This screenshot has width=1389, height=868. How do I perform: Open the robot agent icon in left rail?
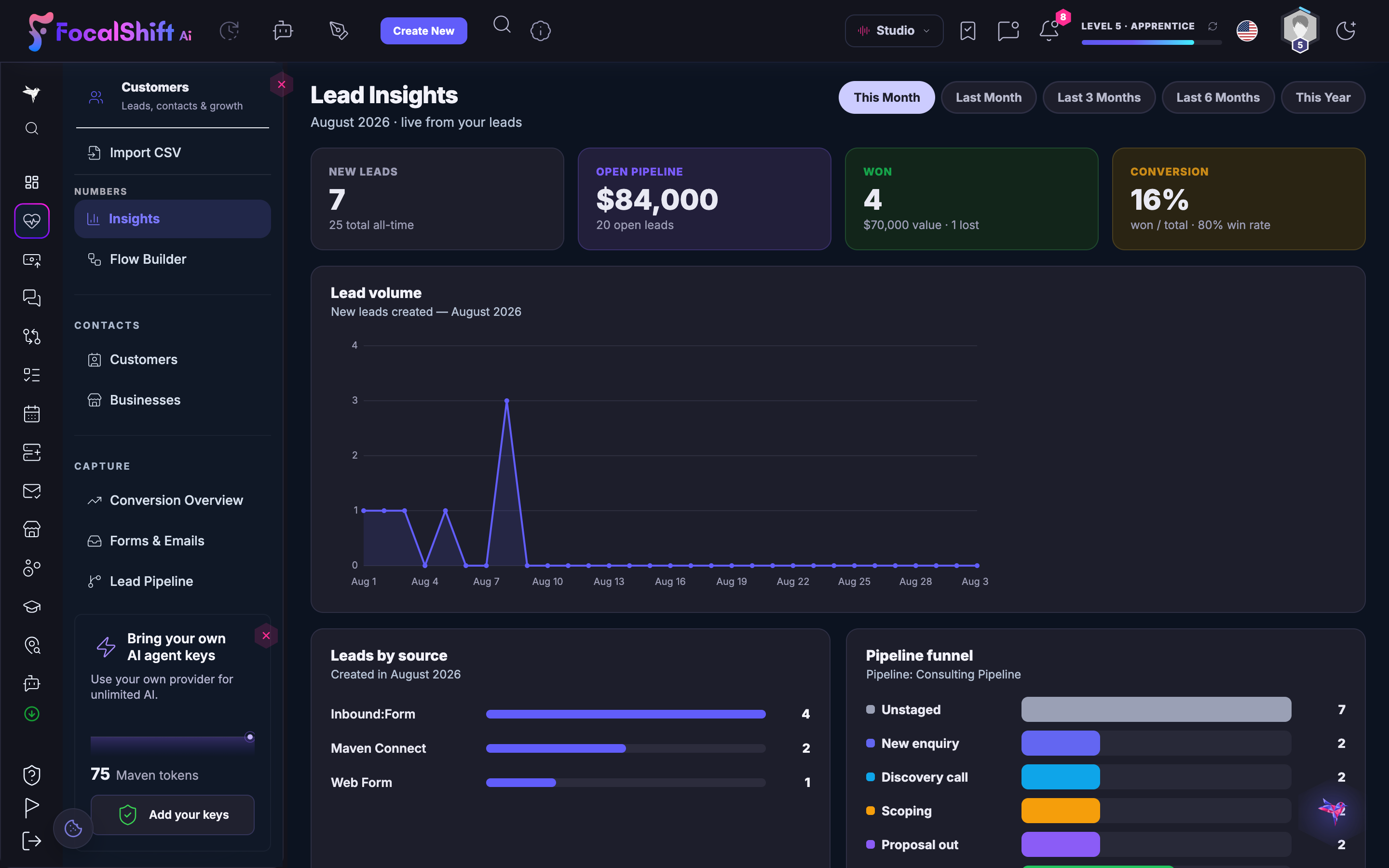point(32,683)
